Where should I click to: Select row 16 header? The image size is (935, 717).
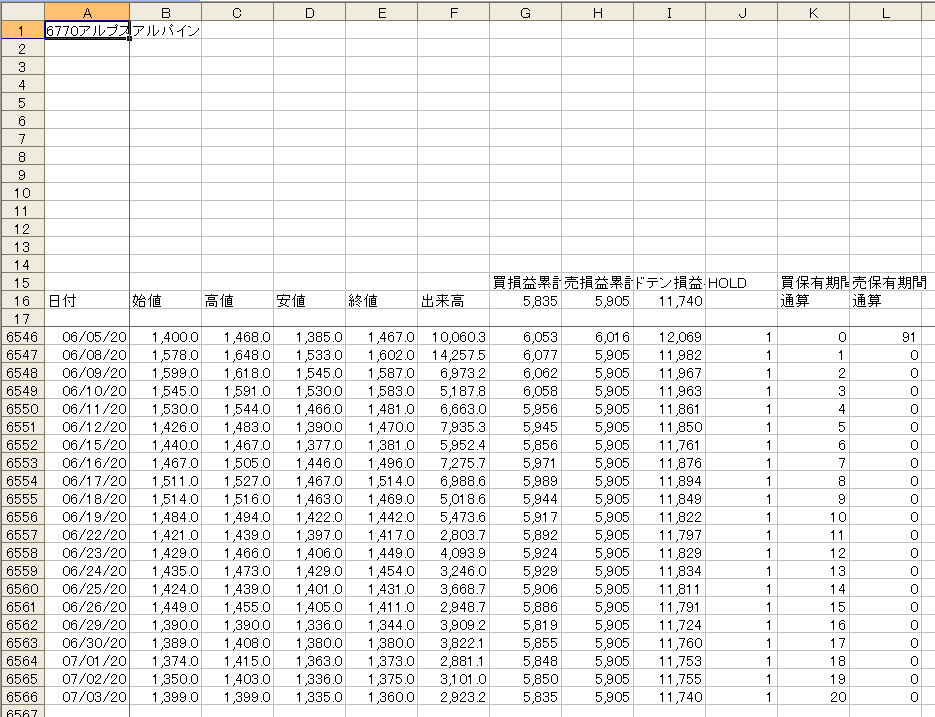click(x=22, y=301)
